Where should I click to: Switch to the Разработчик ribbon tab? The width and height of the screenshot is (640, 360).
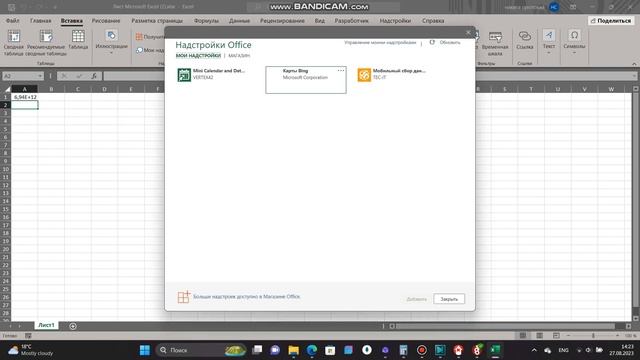click(x=351, y=20)
